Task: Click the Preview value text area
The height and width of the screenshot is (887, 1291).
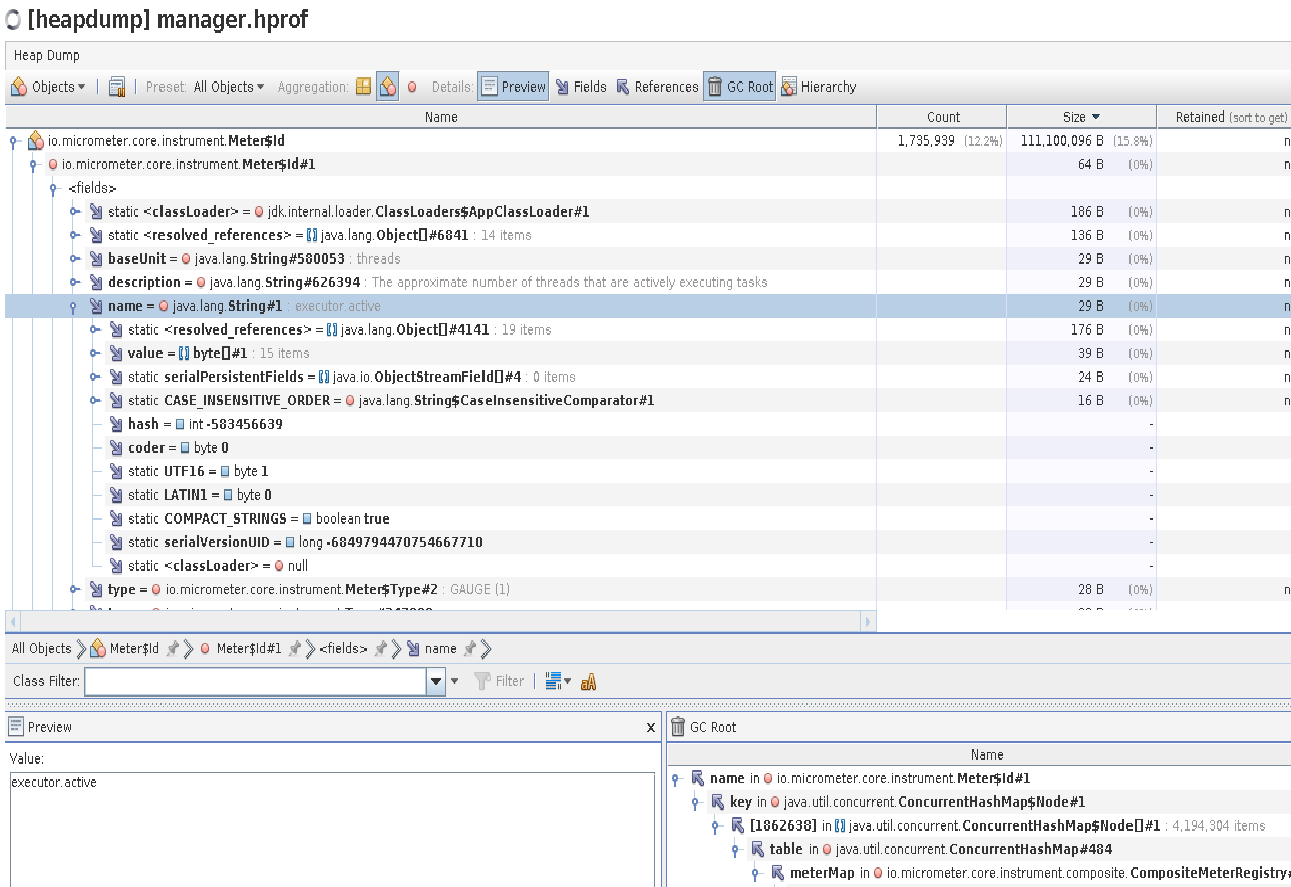Action: click(331, 829)
